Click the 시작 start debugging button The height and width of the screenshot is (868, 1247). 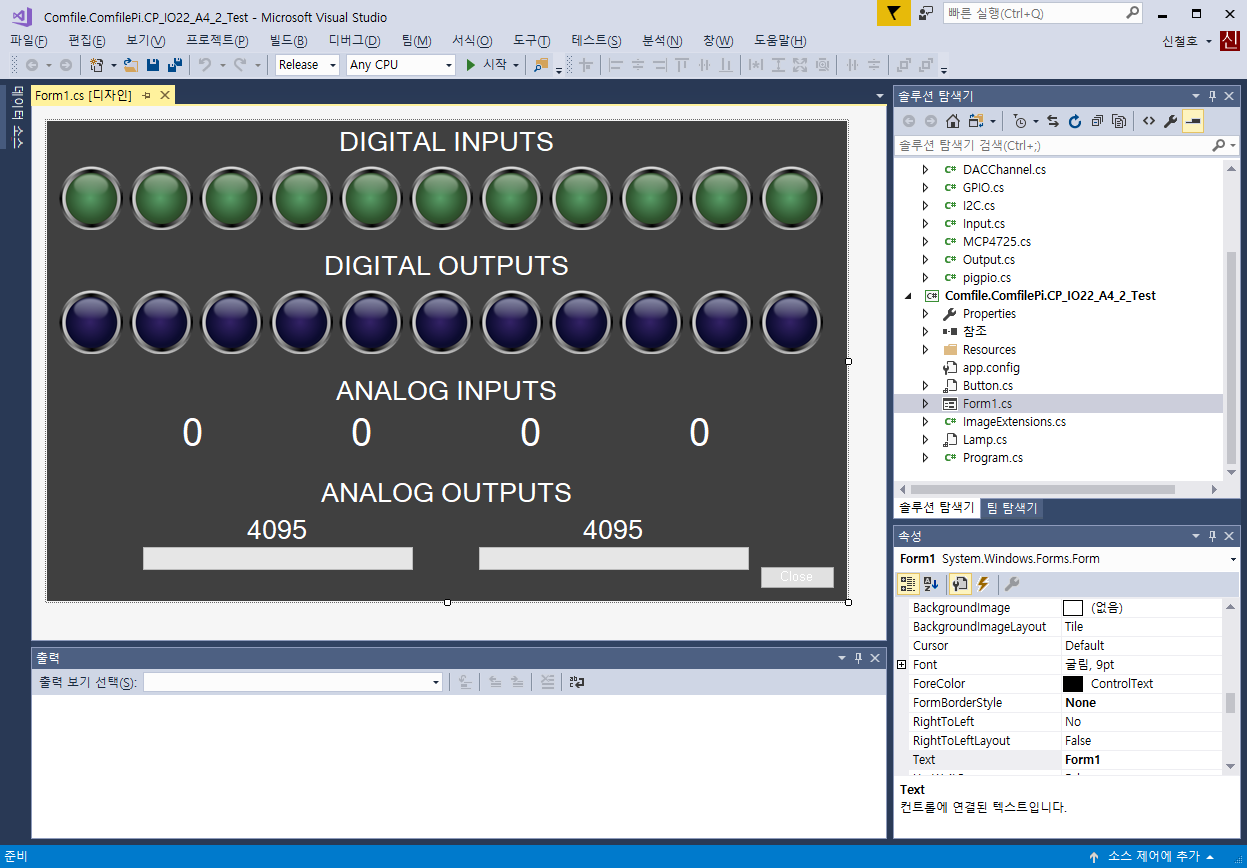coord(486,65)
